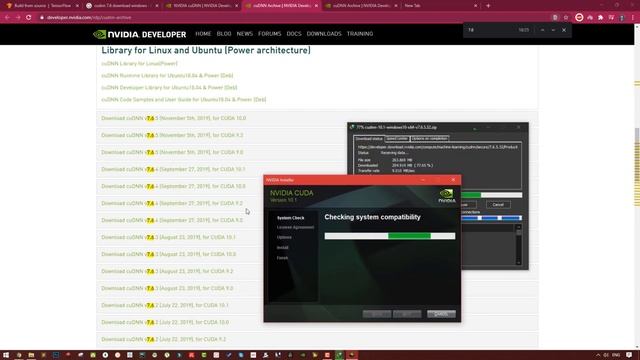Expand cuDNN v7.6.4 for CUDA 9.2
Screen dimensions: 640x360
(172, 203)
